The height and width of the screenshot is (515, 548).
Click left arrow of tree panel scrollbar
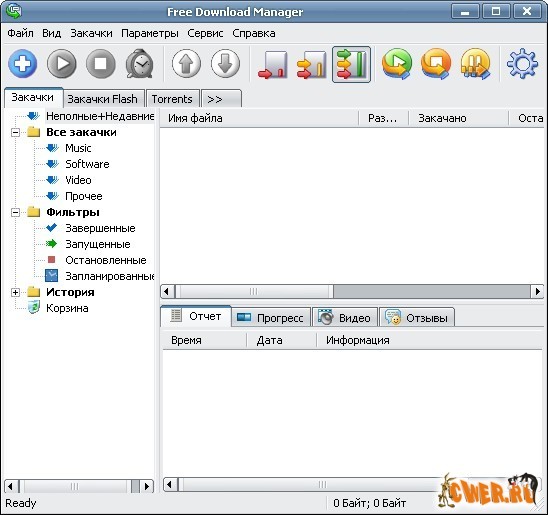[11, 486]
